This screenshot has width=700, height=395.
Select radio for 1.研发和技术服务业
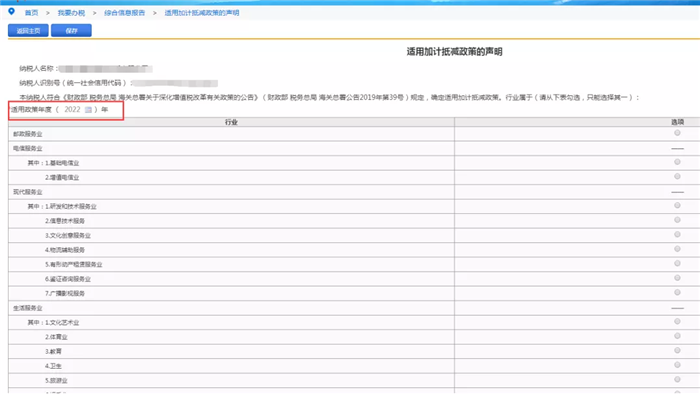(x=677, y=205)
